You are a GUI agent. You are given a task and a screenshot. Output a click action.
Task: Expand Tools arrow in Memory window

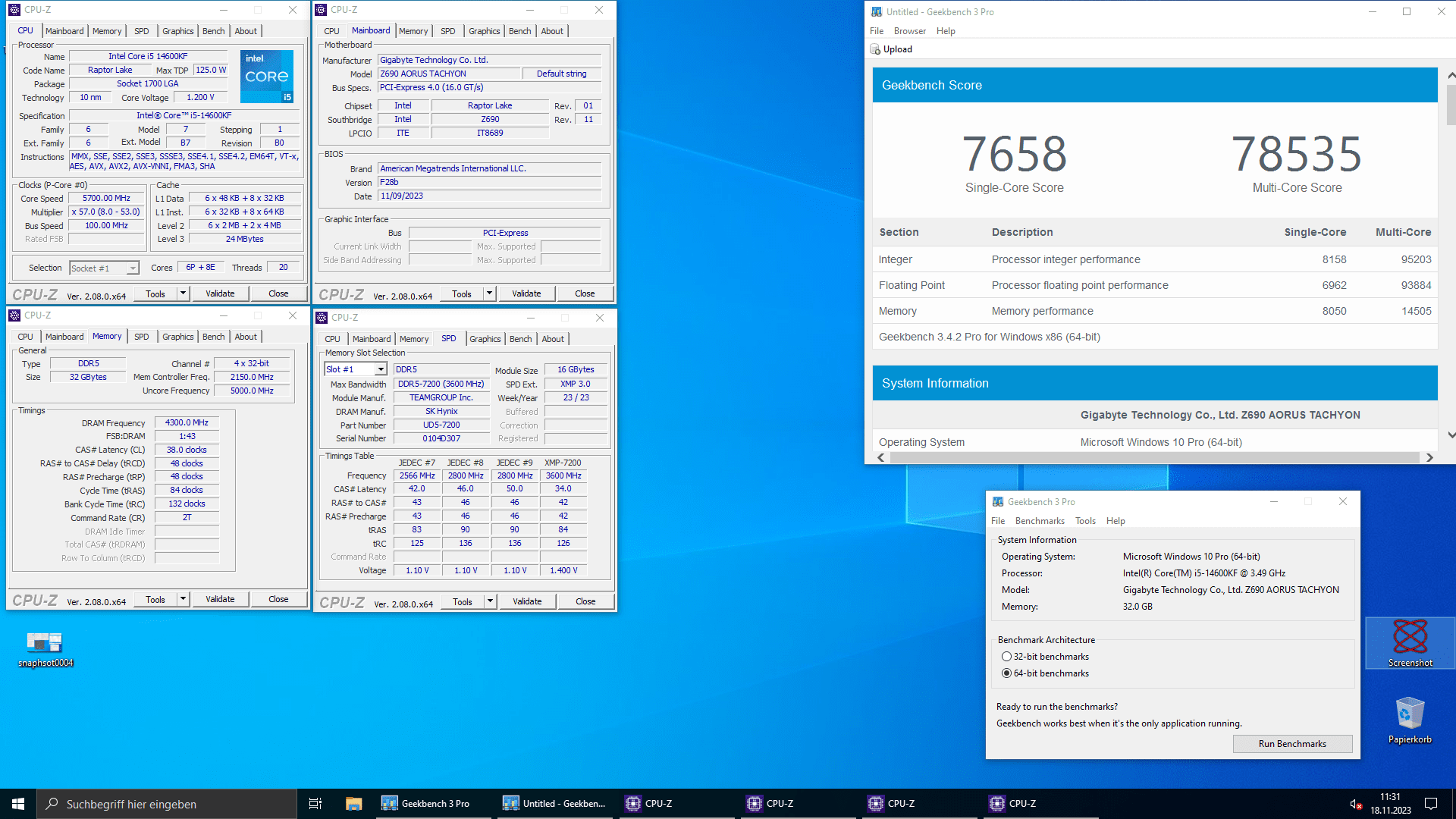point(183,599)
